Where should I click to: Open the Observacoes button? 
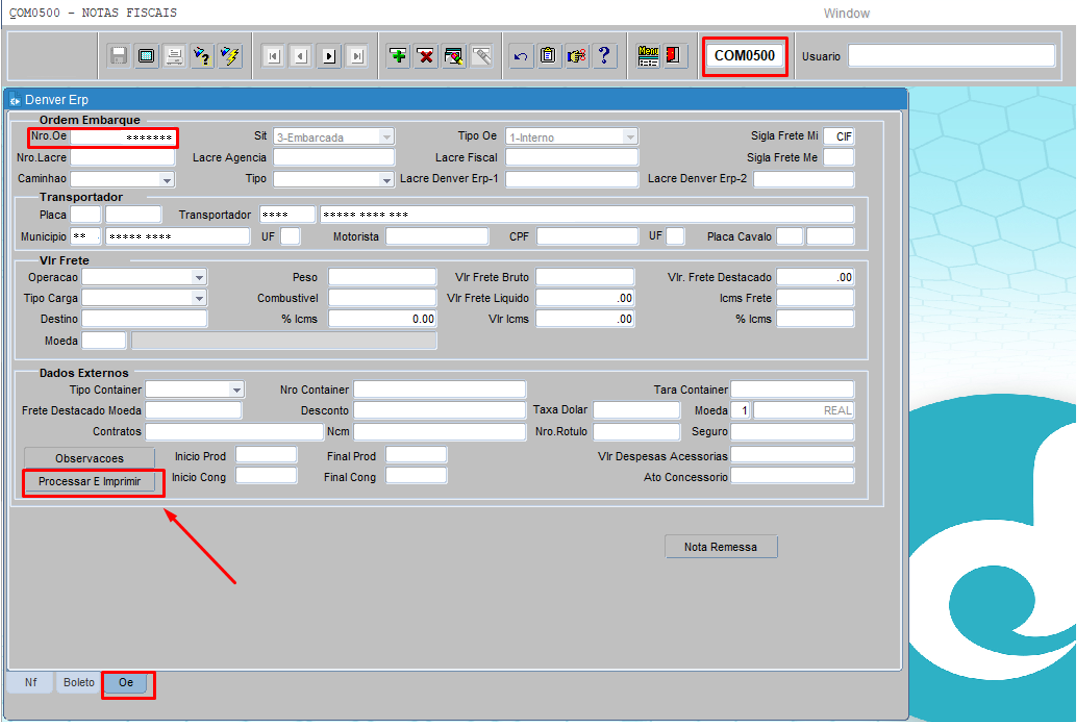(x=90, y=458)
